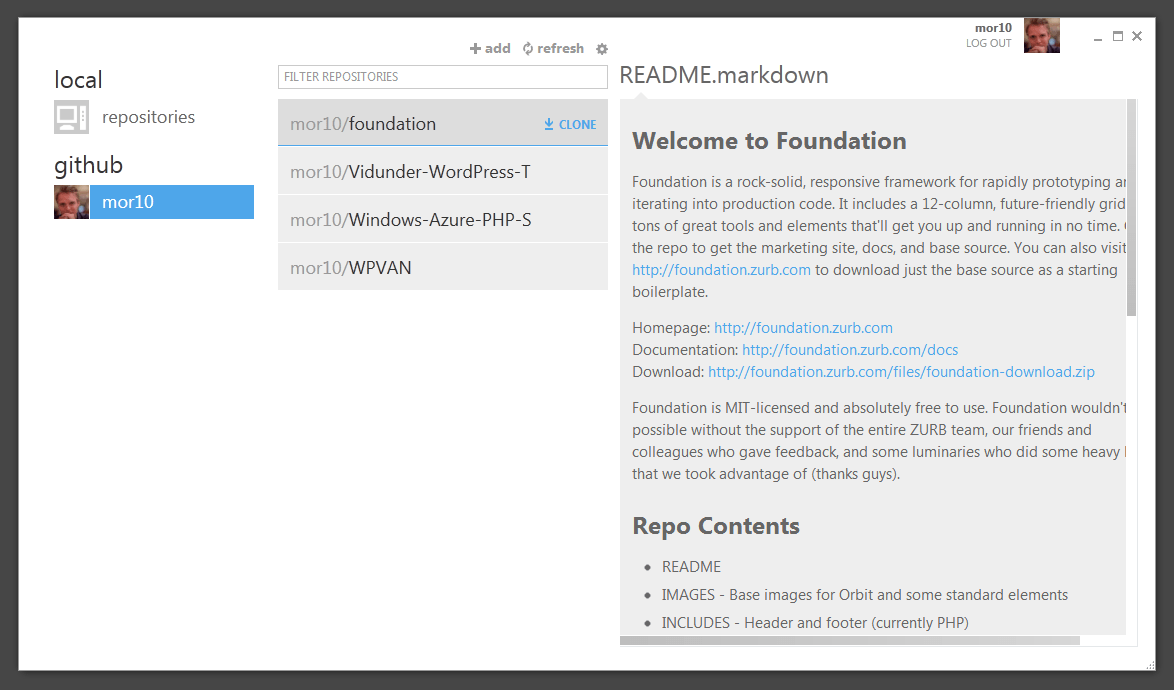Image resolution: width=1174 pixels, height=690 pixels.
Task: Select the mor10/foundation repository
Action: point(442,123)
